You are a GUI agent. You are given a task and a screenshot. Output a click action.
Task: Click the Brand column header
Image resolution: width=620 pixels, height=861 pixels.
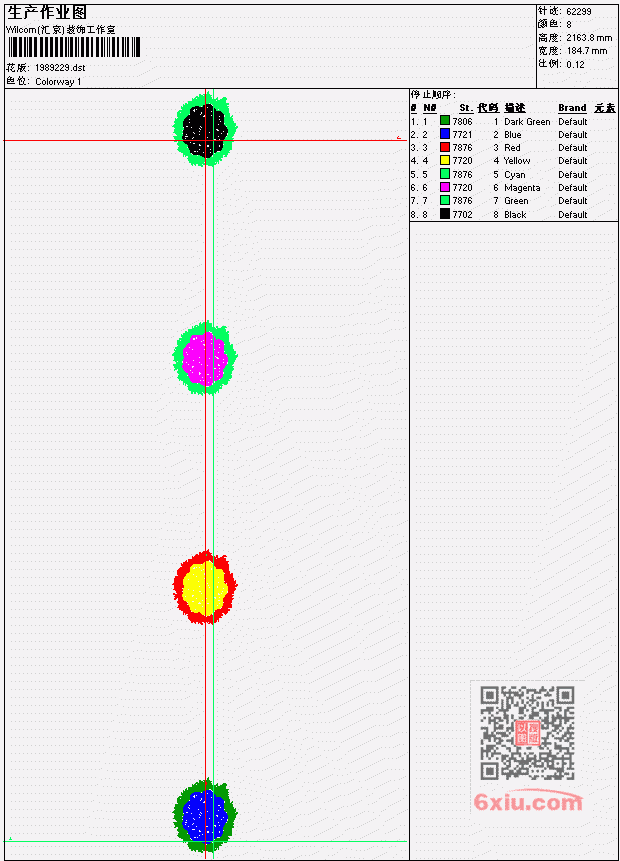pos(572,108)
